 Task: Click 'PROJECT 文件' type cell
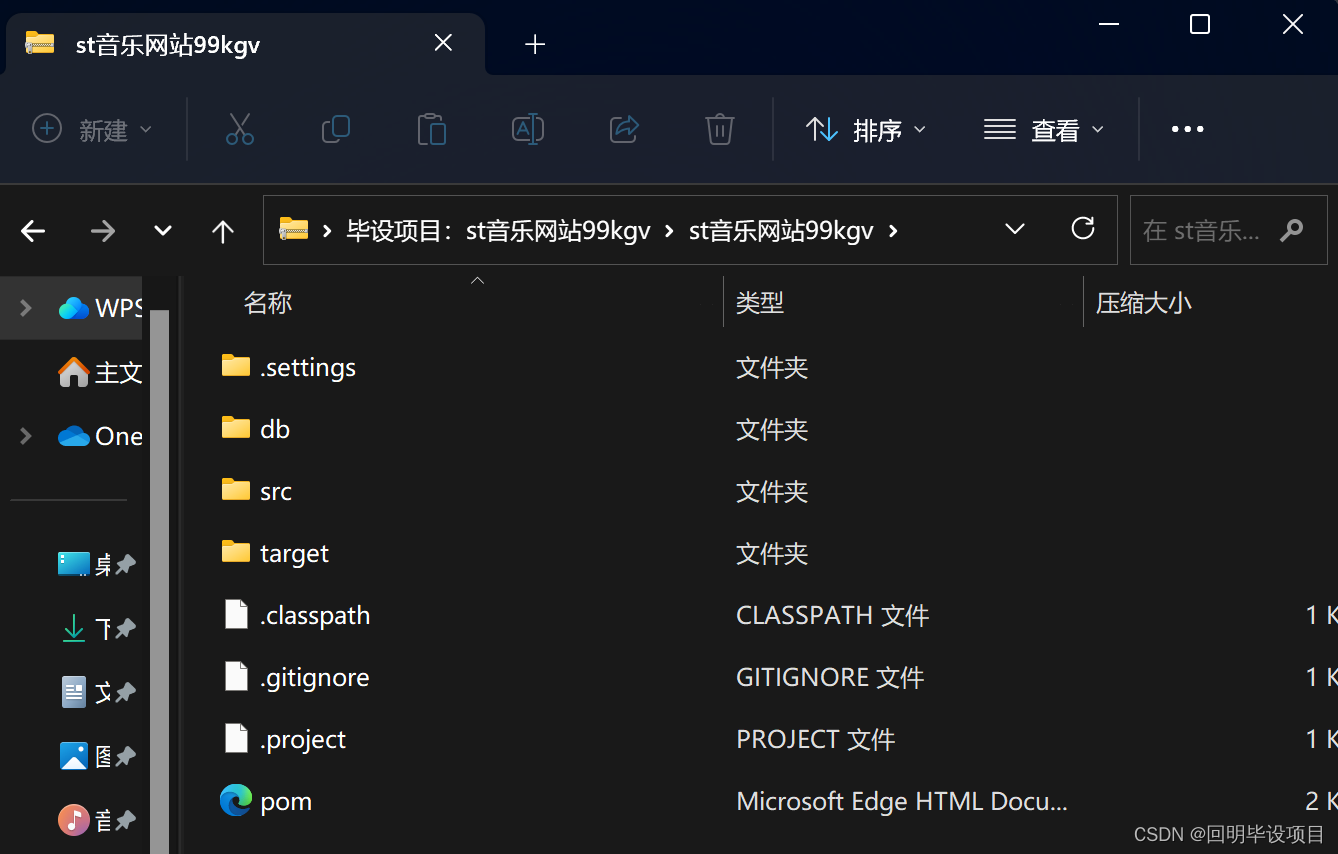click(x=816, y=739)
